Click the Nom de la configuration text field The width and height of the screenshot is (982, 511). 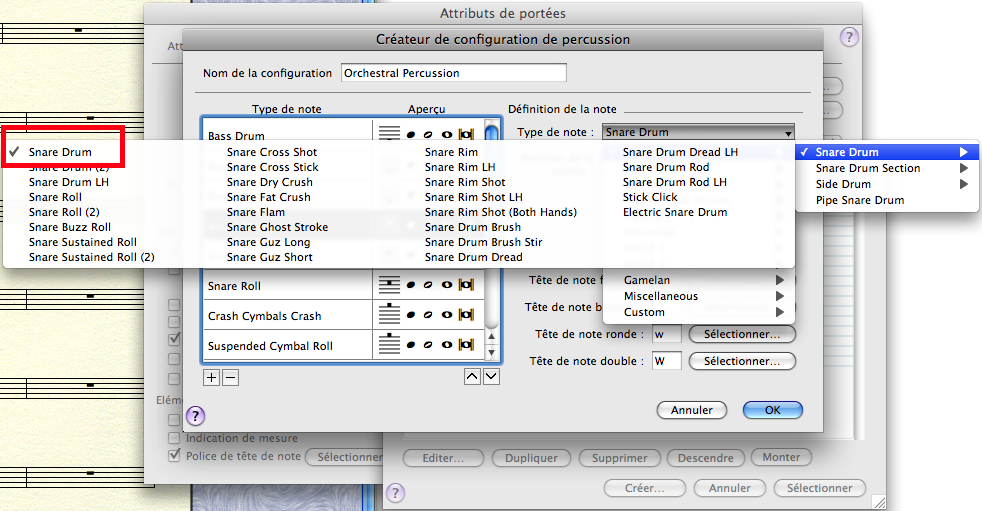click(453, 73)
